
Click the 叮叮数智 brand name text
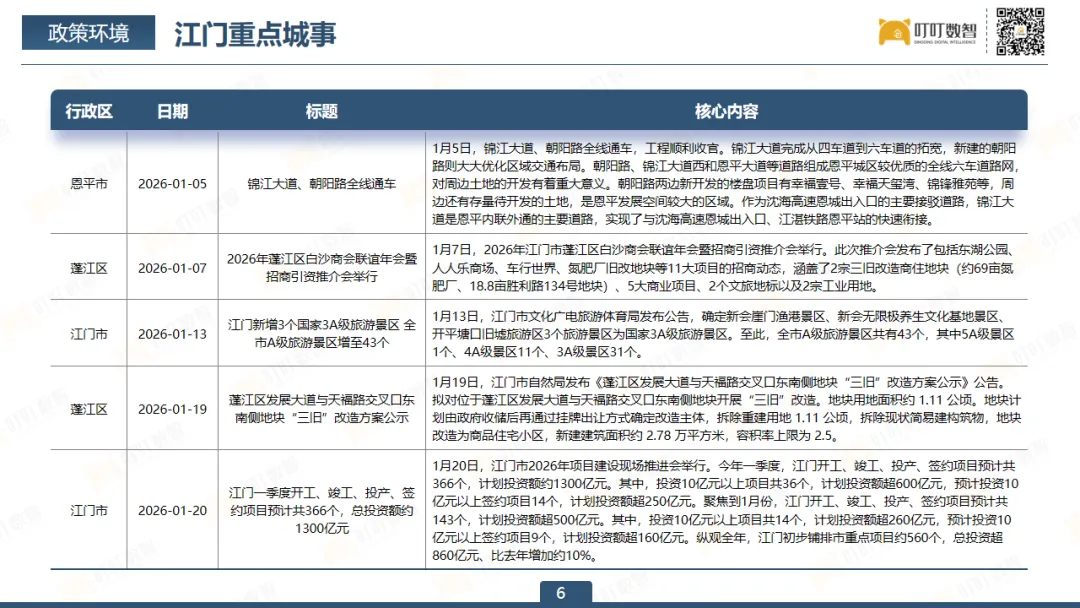pyautogui.click(x=945, y=30)
